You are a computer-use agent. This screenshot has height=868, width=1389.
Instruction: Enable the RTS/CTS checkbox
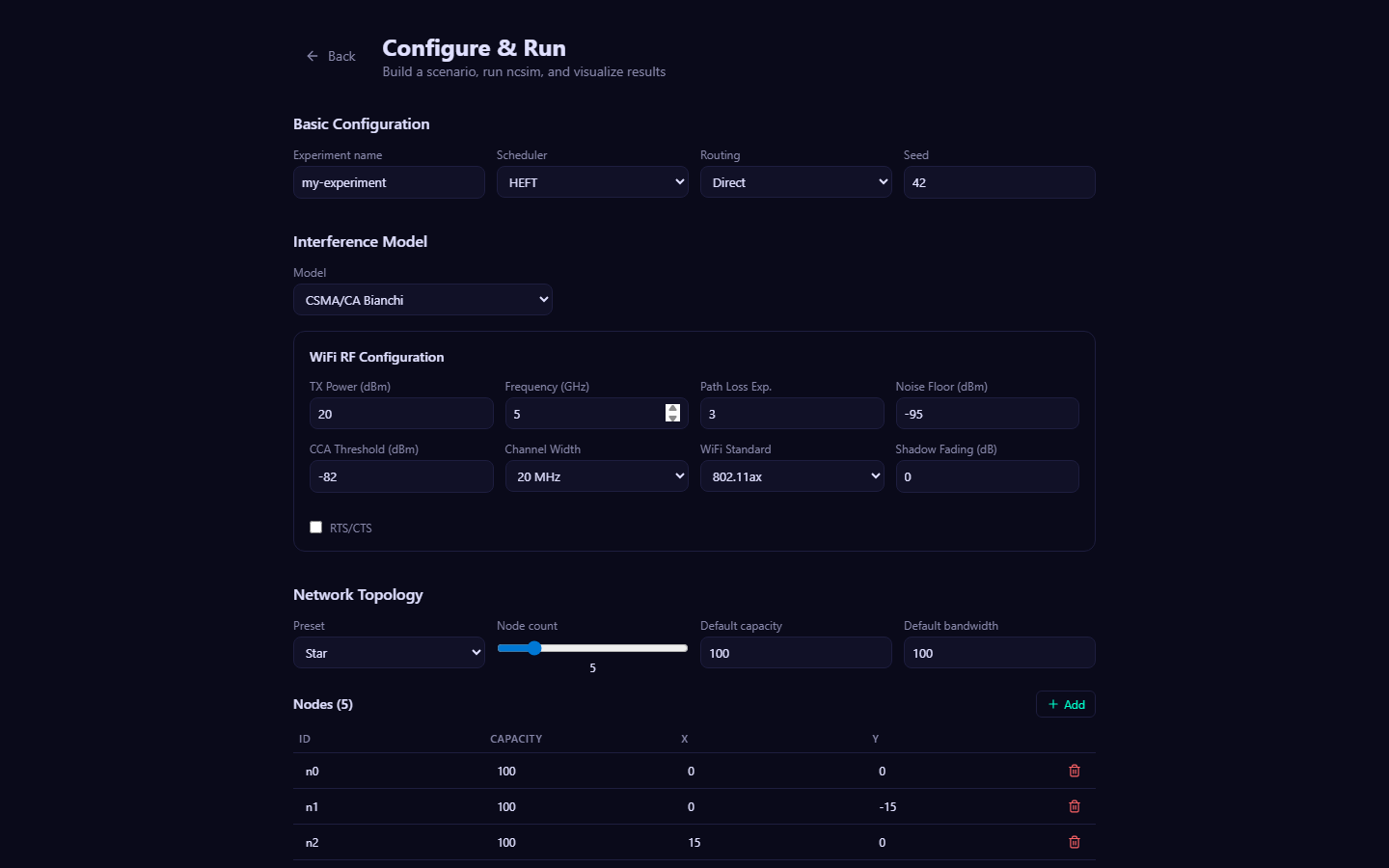(315, 528)
